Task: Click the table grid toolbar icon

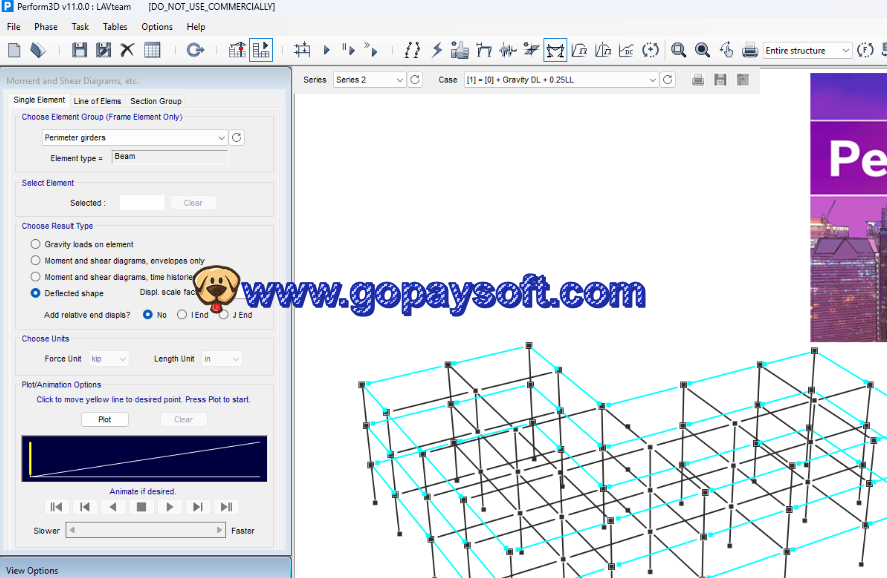Action: 152,50
